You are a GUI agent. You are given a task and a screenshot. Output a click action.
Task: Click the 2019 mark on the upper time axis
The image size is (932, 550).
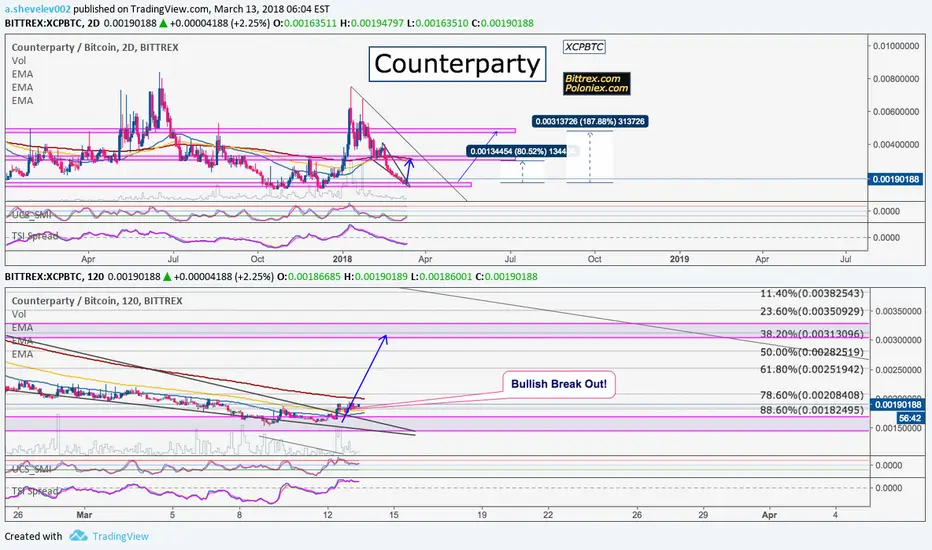[x=679, y=259]
